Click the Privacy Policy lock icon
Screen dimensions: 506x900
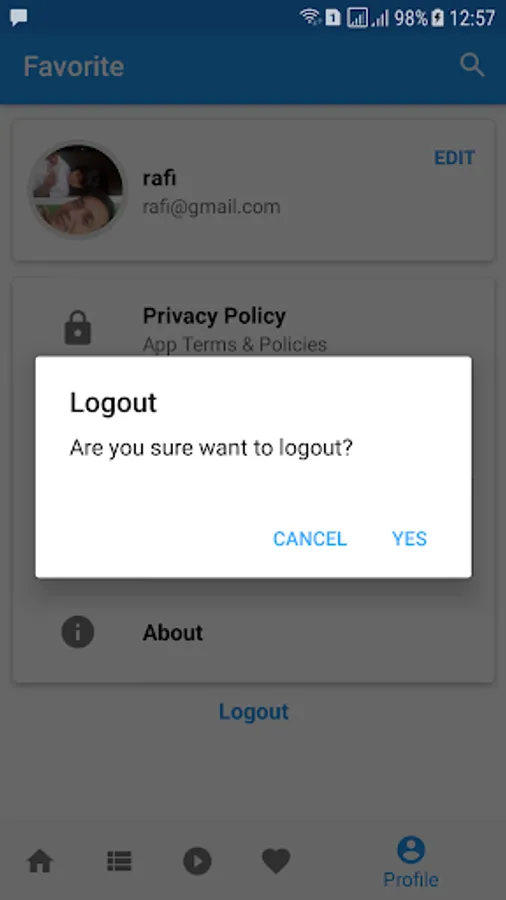(x=78, y=328)
